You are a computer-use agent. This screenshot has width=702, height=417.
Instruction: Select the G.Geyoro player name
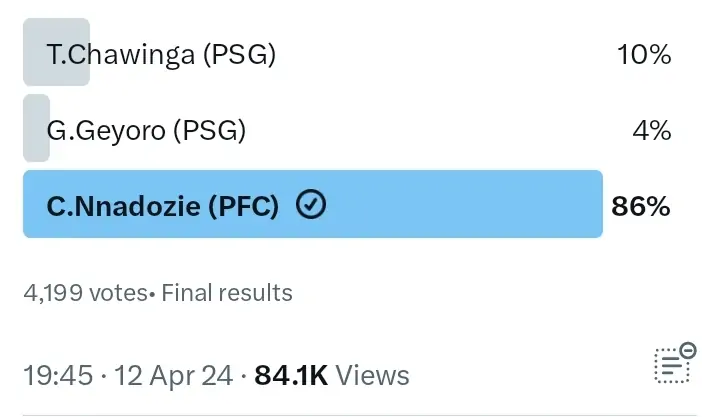coord(106,130)
